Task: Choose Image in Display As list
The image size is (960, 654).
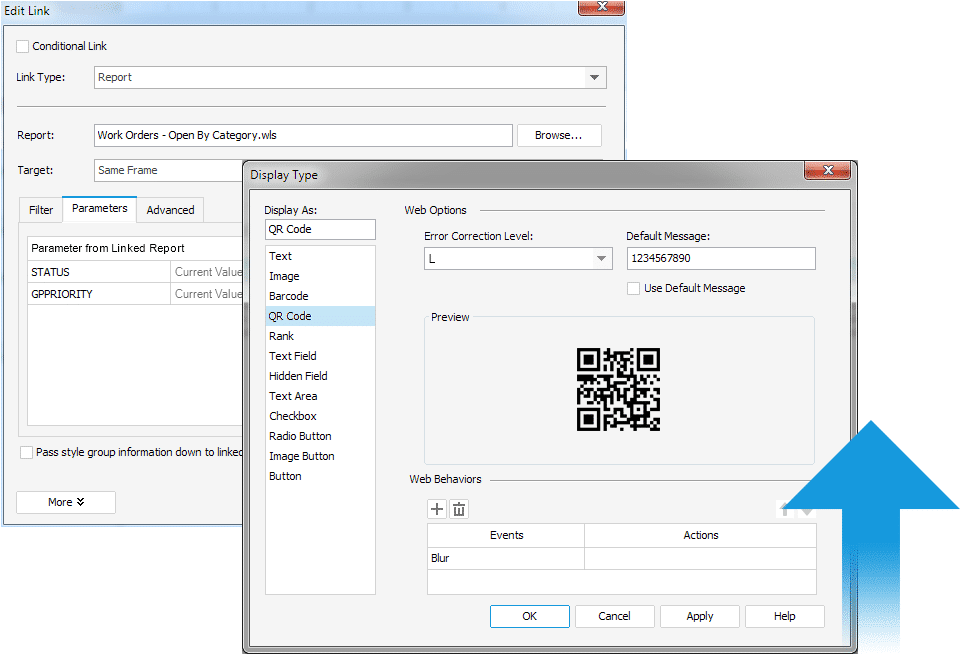Action: coord(320,276)
